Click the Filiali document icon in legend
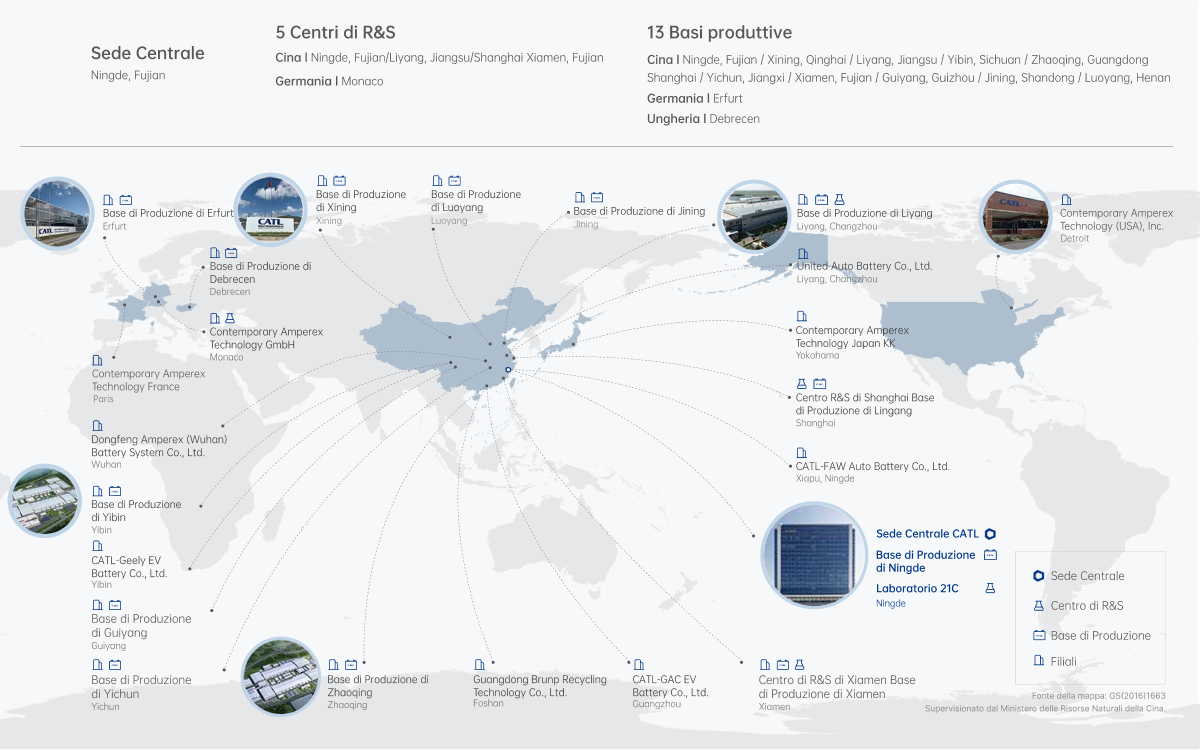1200x750 pixels. (1038, 661)
